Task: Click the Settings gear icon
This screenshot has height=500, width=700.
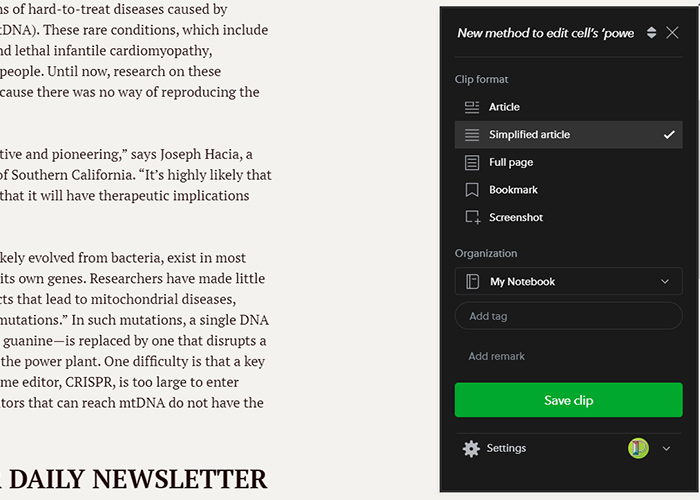Action: tap(471, 449)
